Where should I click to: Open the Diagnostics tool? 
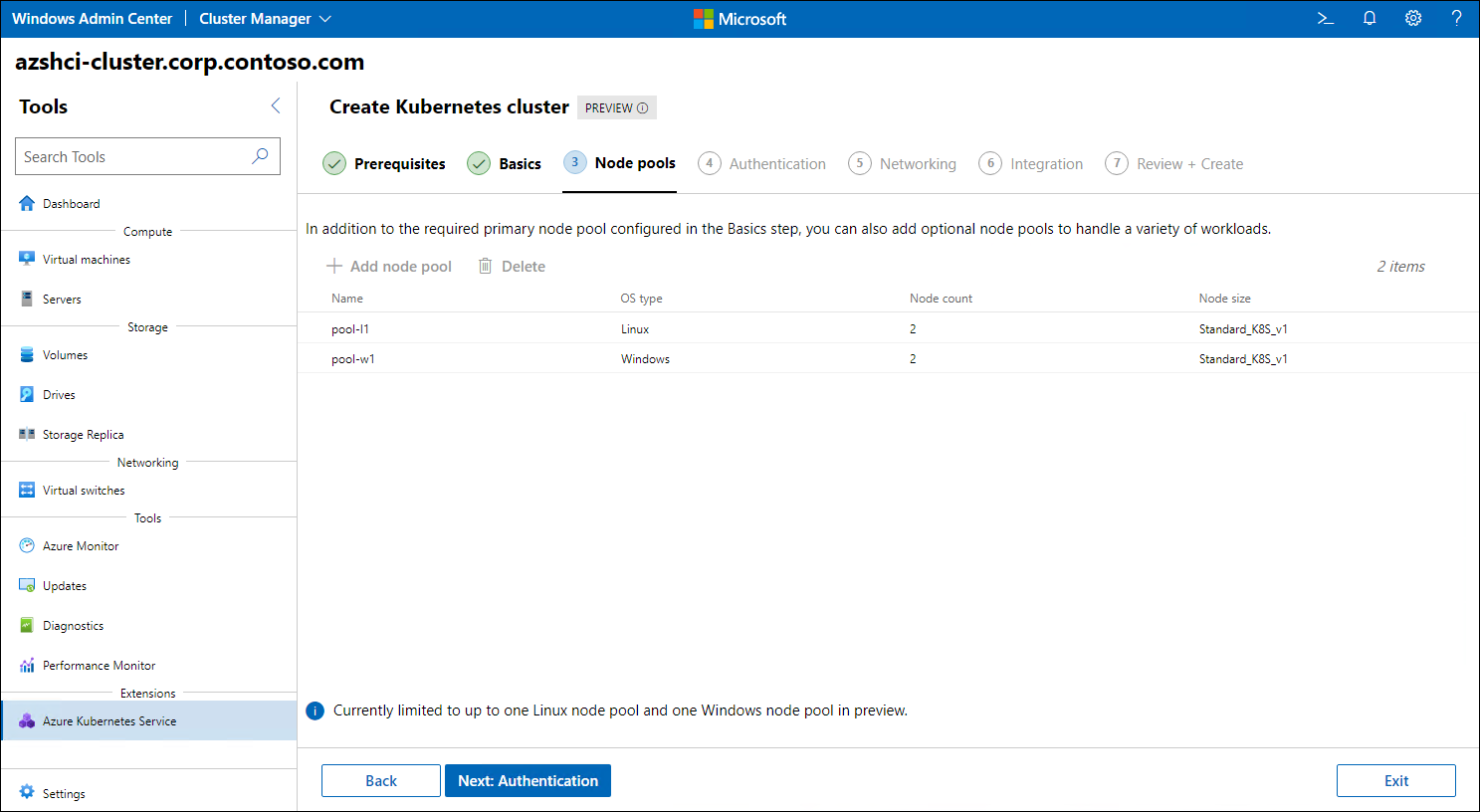pyautogui.click(x=75, y=625)
